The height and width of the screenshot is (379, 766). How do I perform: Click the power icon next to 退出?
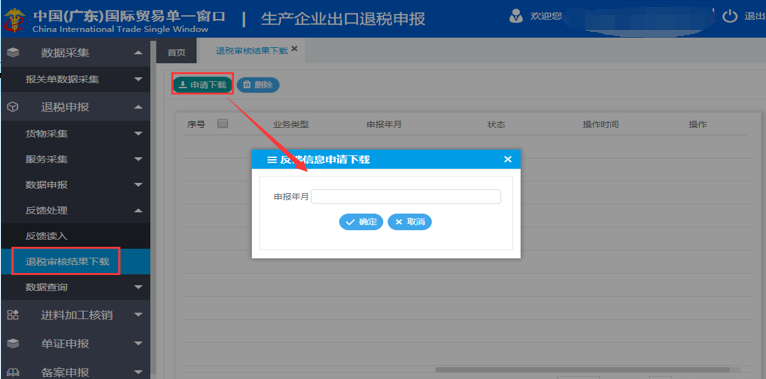(x=730, y=16)
